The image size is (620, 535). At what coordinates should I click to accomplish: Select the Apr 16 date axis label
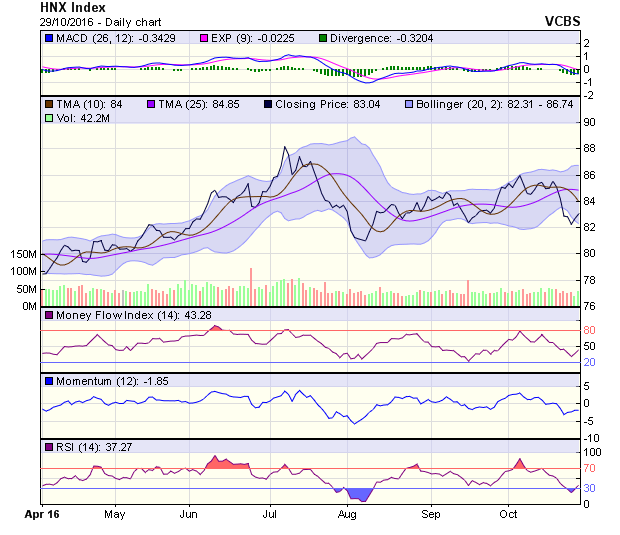(41, 514)
